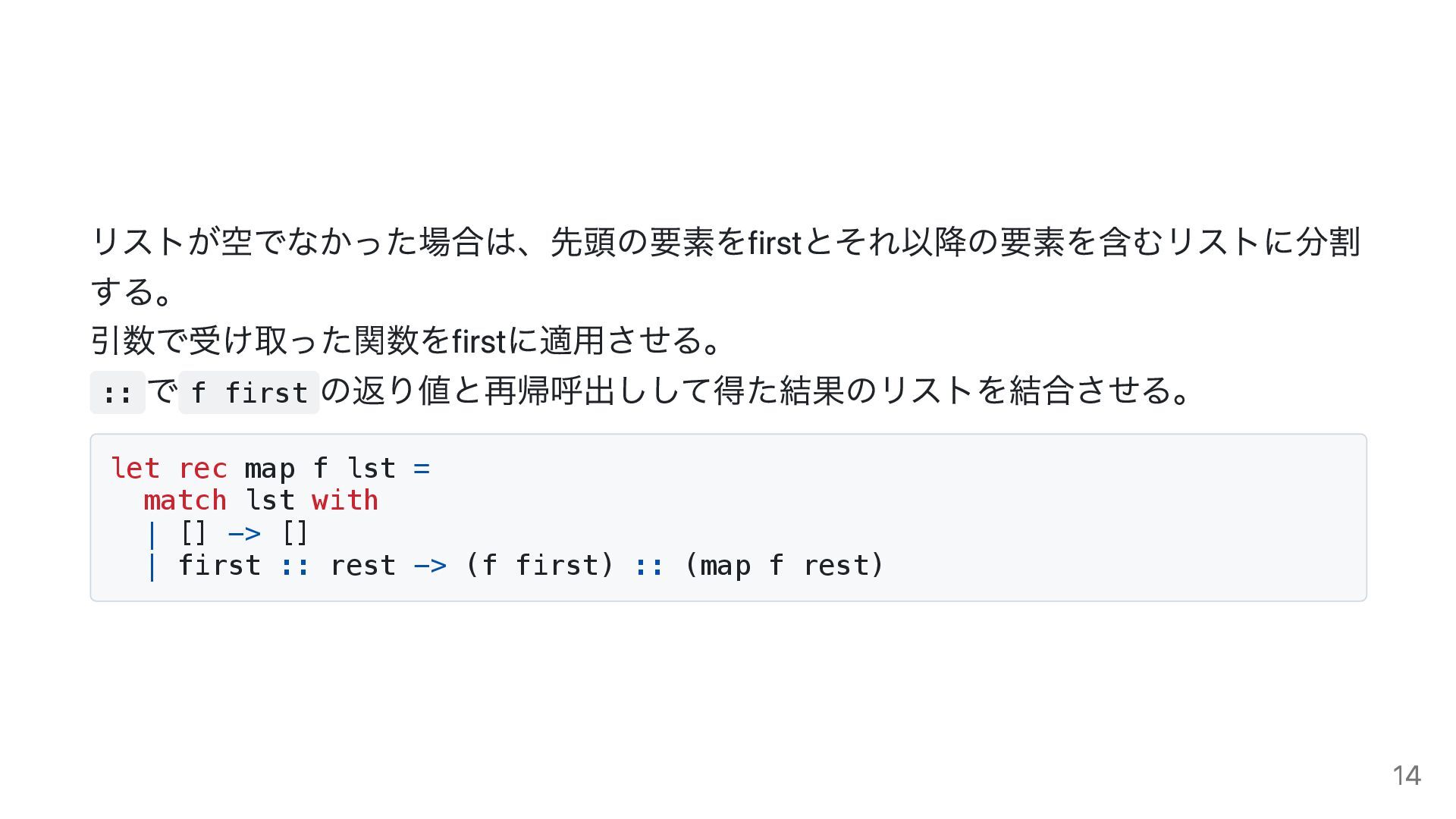Click the 'match' keyword in code block
This screenshot has height=819, width=1456.
point(185,500)
